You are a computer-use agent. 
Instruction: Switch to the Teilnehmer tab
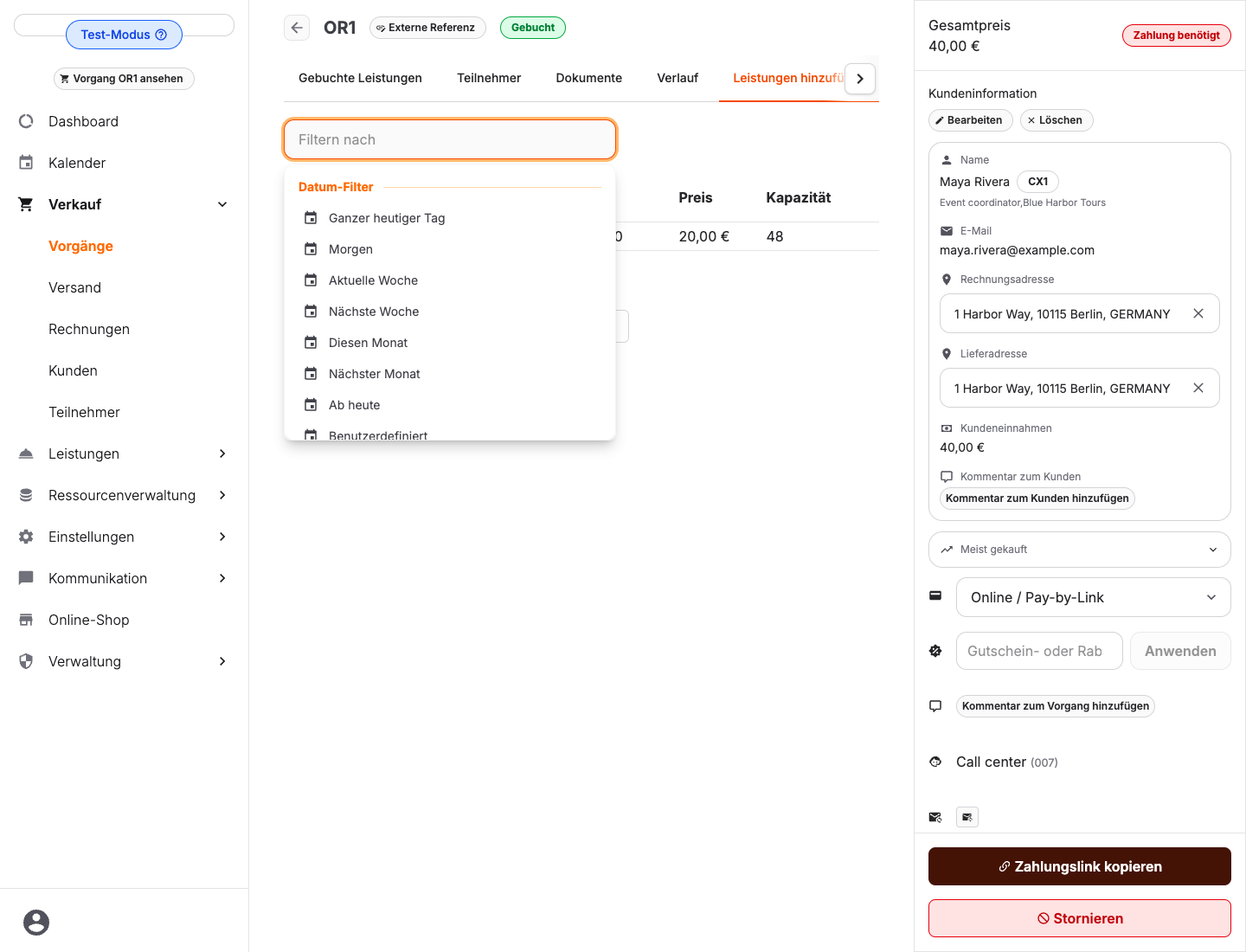coord(489,78)
